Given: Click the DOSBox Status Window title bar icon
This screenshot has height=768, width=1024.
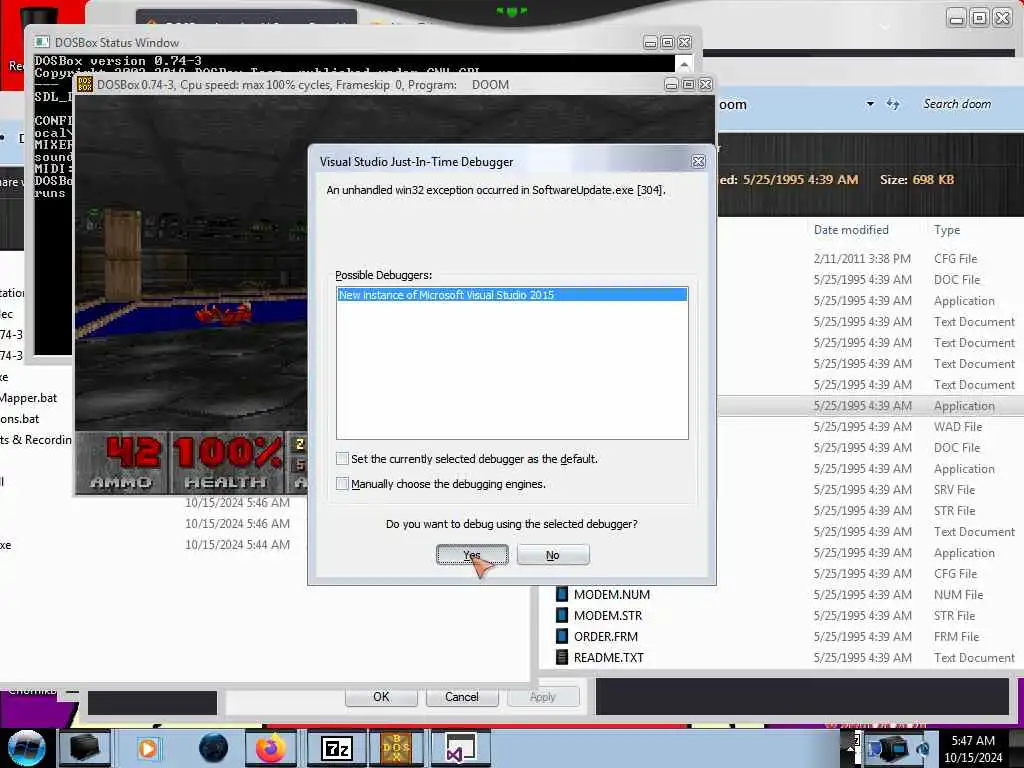Looking at the screenshot, I should 42,42.
